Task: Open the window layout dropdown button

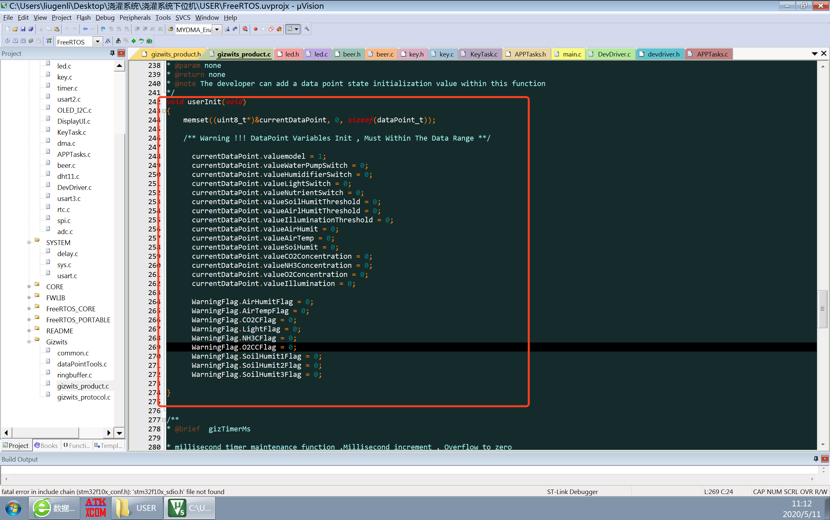Action: click(296, 29)
